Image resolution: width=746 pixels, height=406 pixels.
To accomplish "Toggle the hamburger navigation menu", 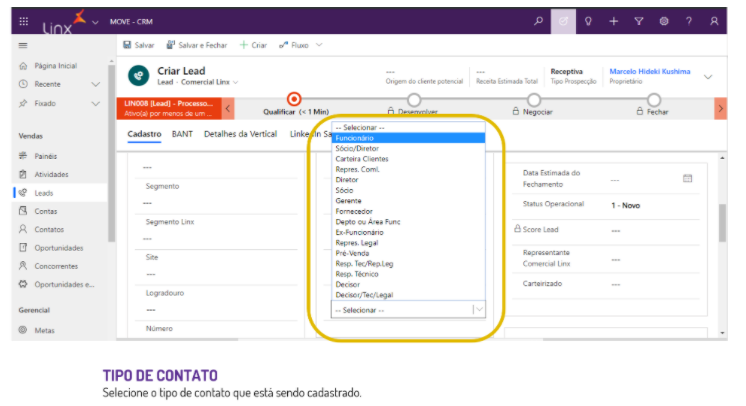I will pyautogui.click(x=23, y=46).
